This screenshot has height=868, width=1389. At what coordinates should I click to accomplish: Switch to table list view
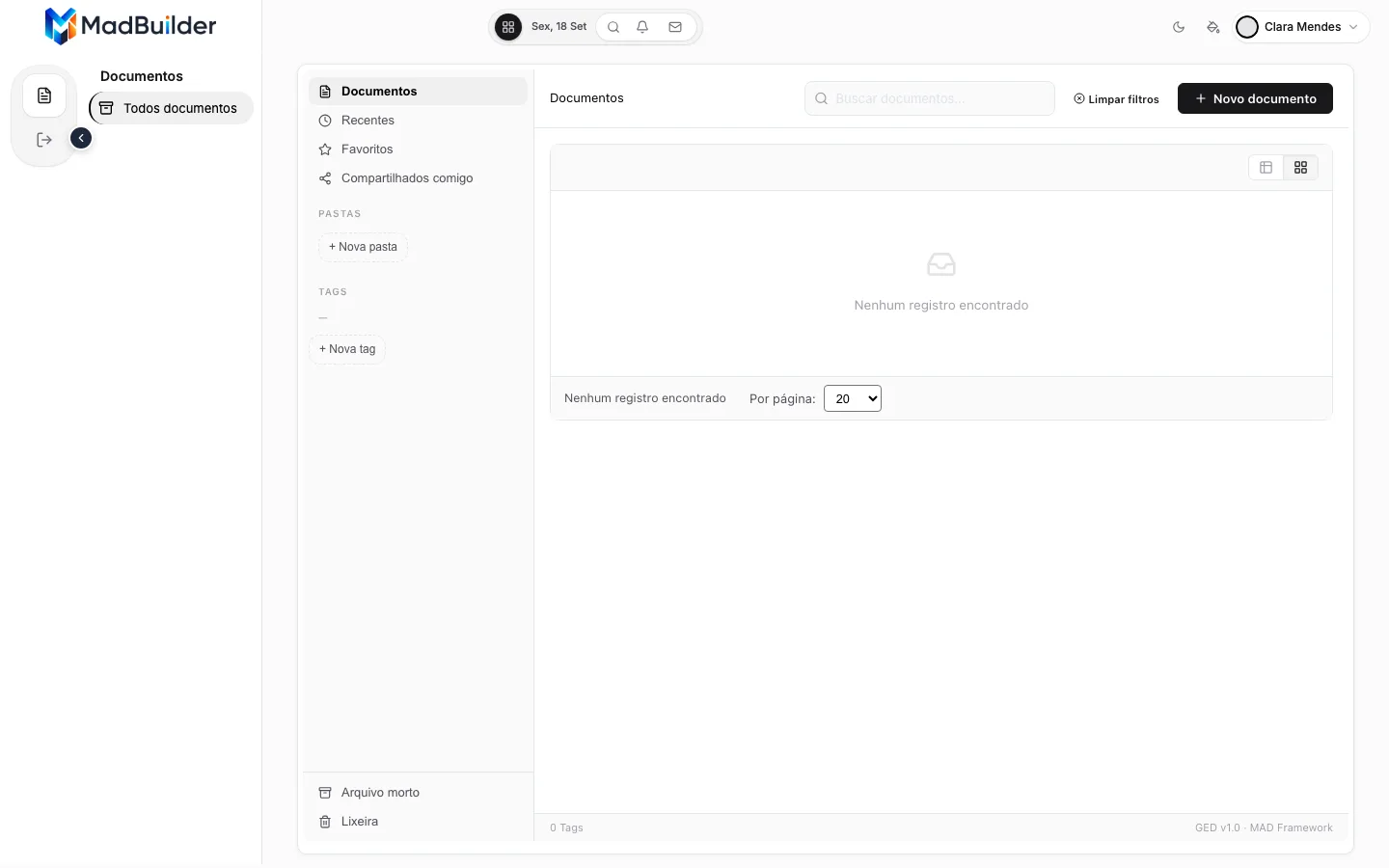tap(1266, 168)
